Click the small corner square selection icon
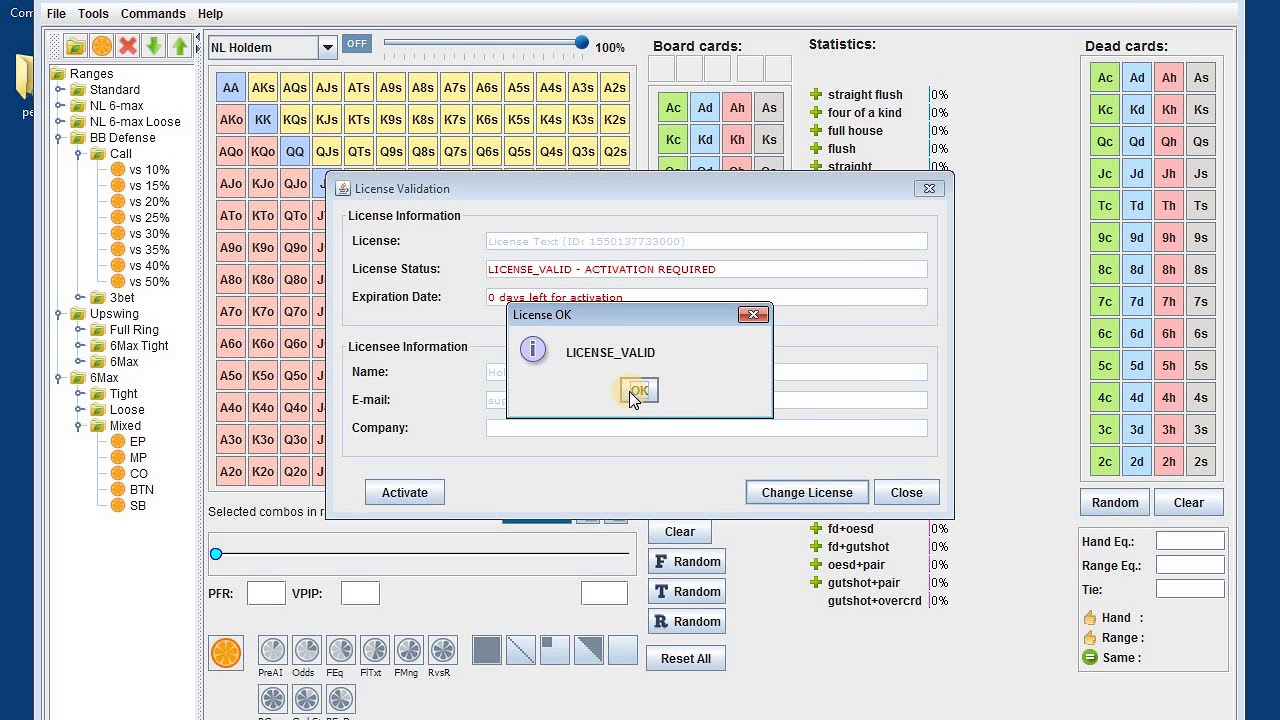 pos(555,650)
